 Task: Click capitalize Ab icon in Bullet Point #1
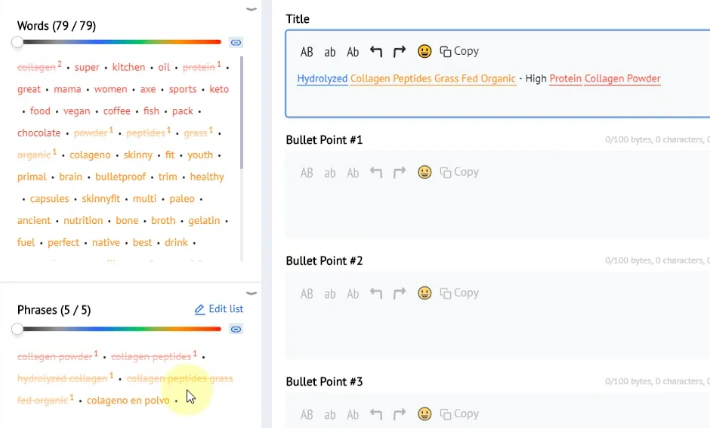[x=353, y=173]
